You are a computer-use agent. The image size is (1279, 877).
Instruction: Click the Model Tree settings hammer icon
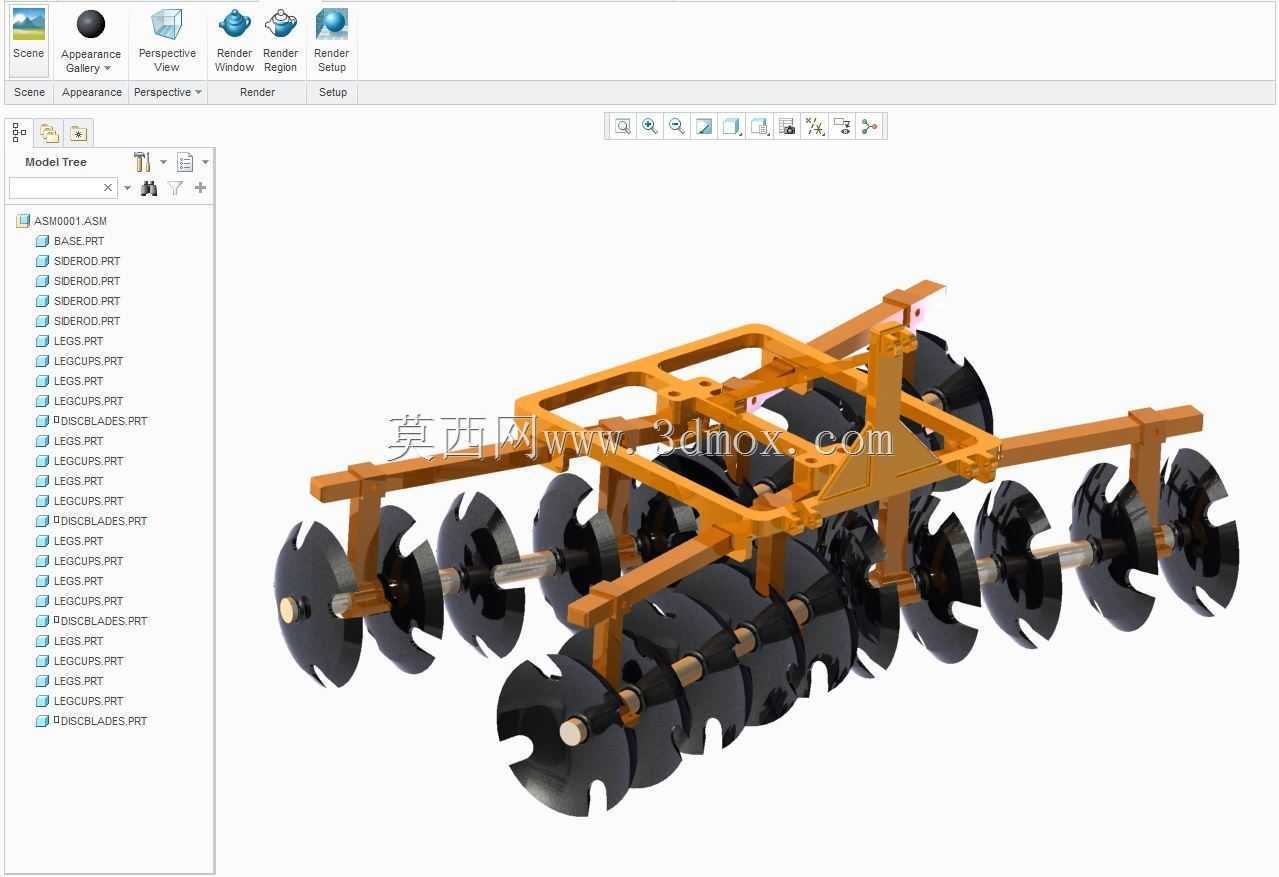(x=142, y=162)
